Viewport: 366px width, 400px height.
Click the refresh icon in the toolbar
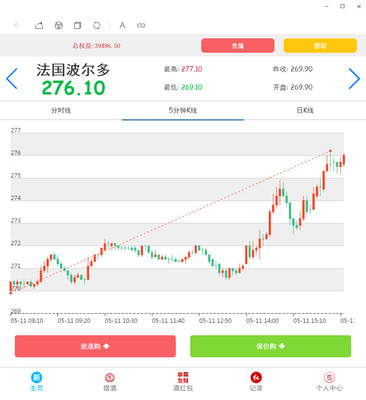[x=97, y=25]
